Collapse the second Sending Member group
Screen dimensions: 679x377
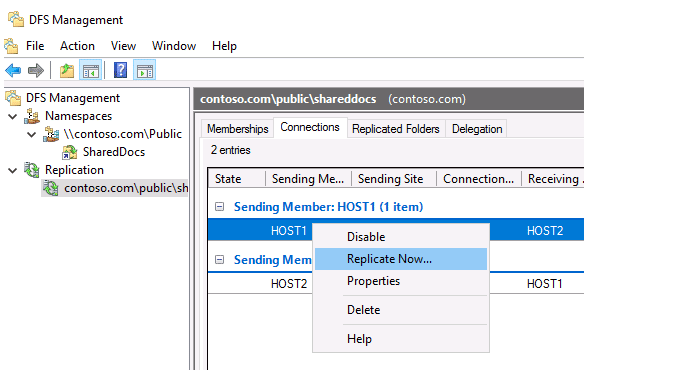220,260
